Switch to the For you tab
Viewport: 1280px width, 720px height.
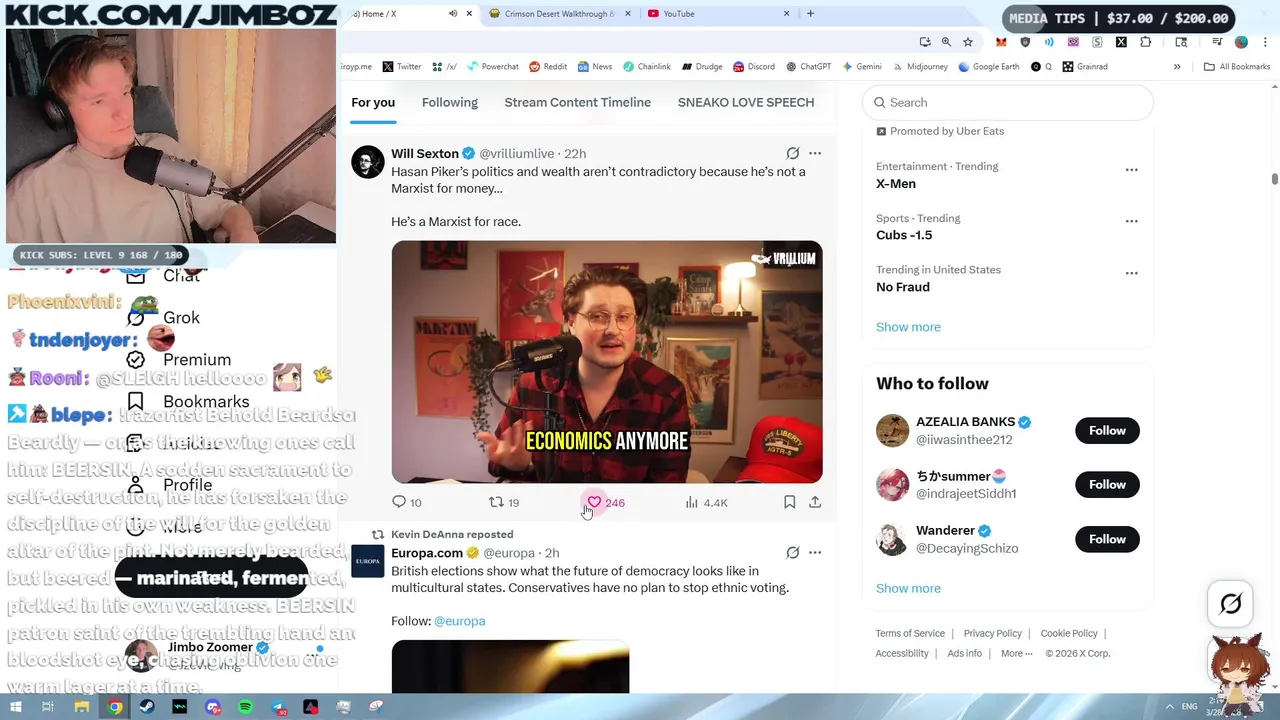point(373,102)
